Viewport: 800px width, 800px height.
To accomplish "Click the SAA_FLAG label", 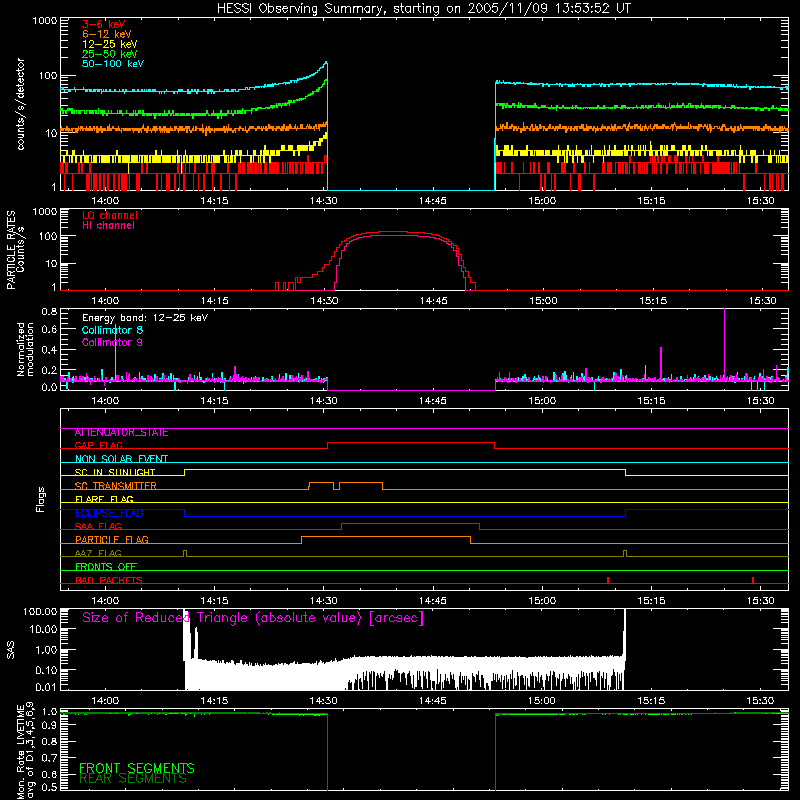I will (x=98, y=527).
